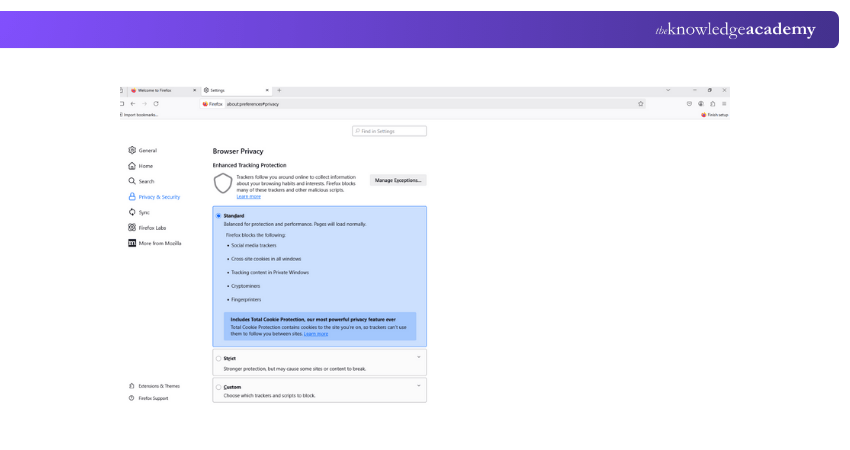Open the Extensions & Themes label

coord(159,386)
